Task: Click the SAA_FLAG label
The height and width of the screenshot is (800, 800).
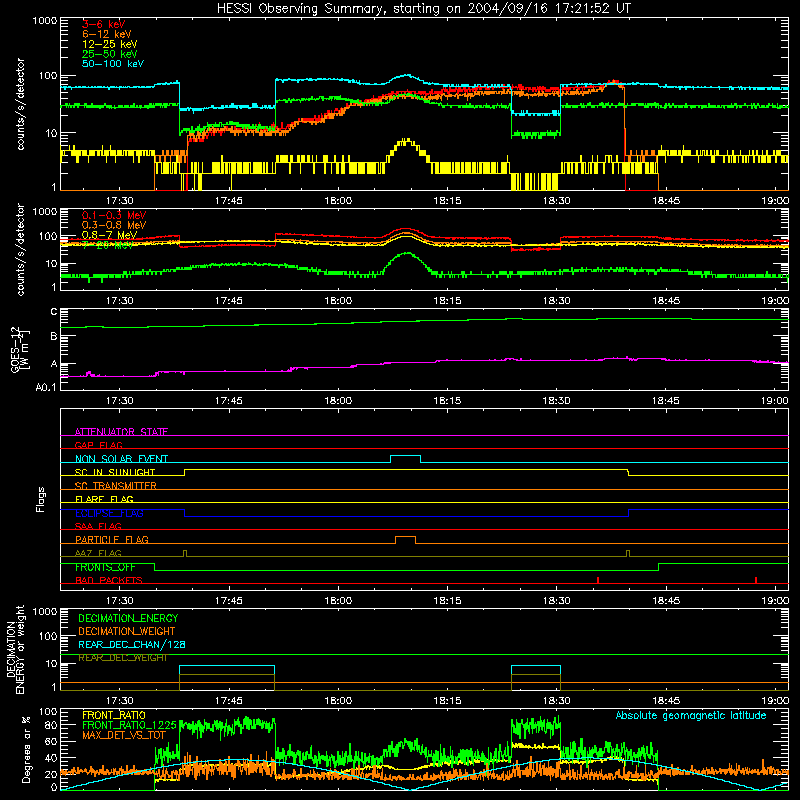Action: (x=98, y=526)
